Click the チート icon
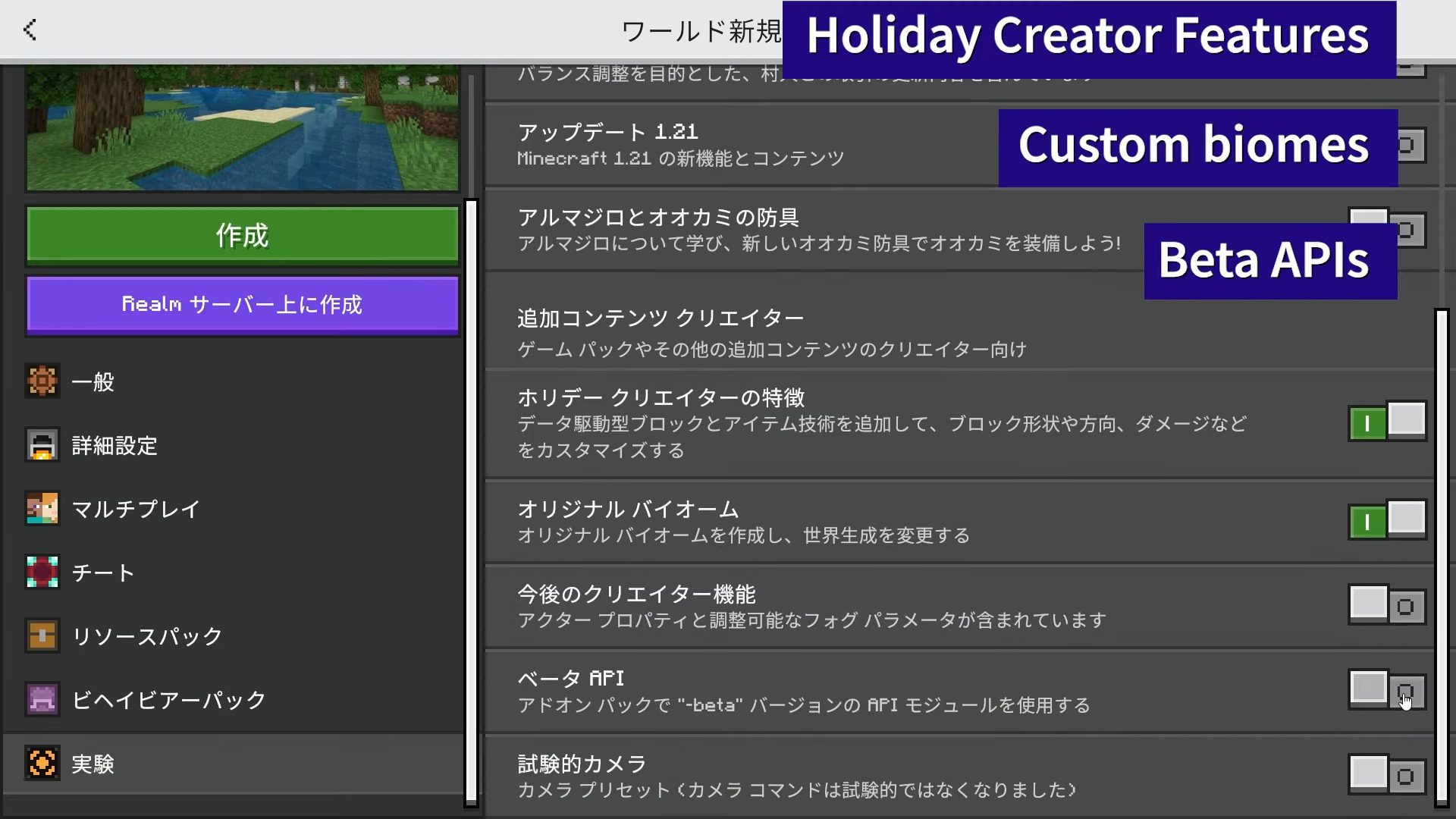The height and width of the screenshot is (819, 1456). 42,573
